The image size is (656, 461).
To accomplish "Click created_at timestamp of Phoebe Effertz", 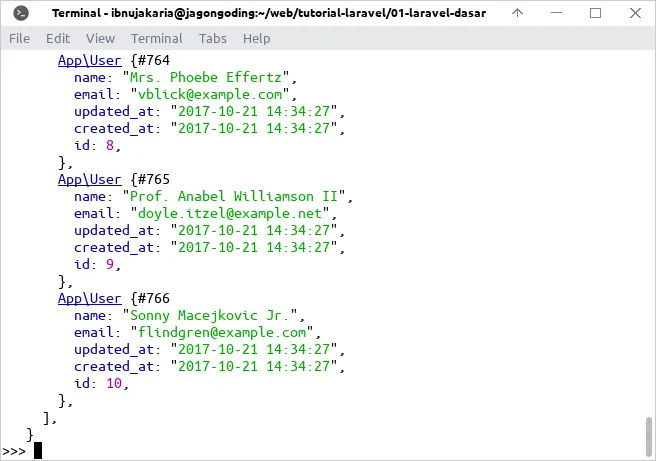I will click(254, 128).
